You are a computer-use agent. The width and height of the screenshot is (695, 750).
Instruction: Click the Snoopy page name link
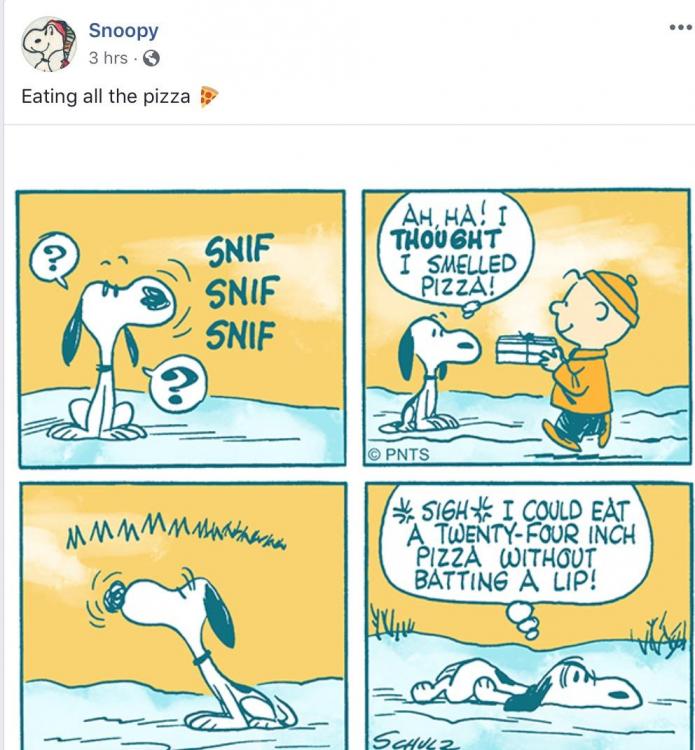pos(123,31)
